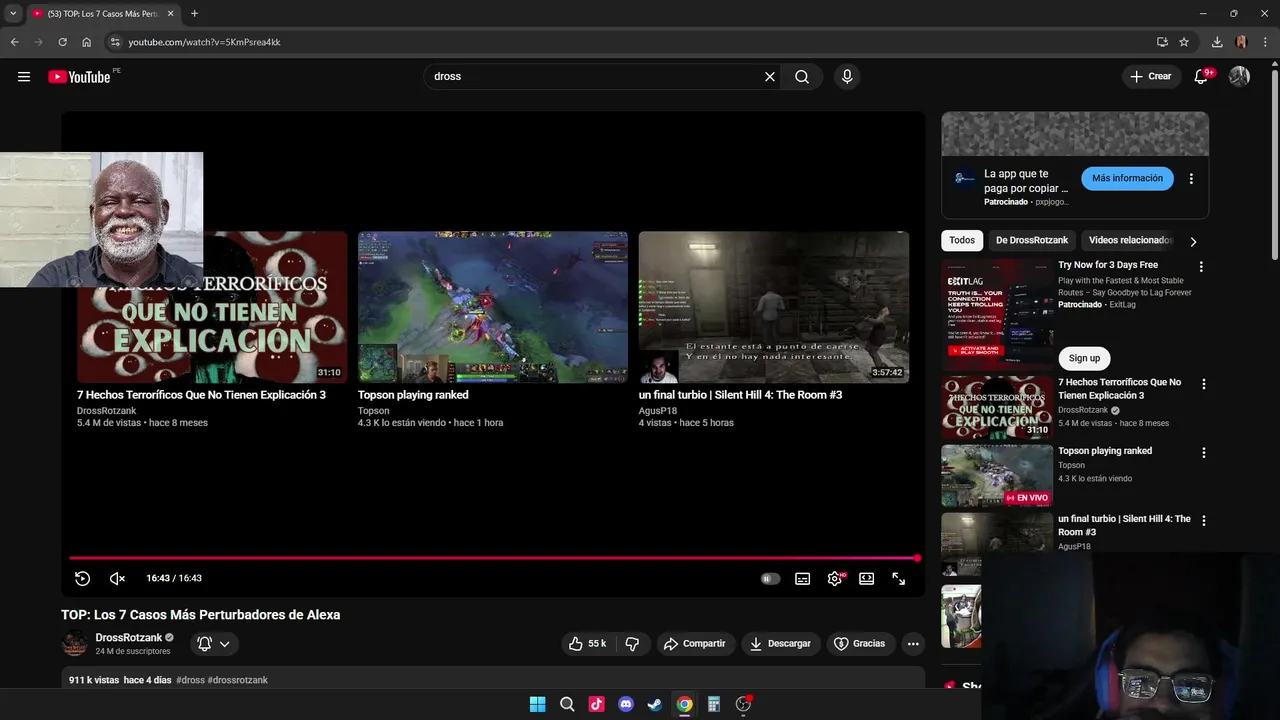The height and width of the screenshot is (720, 1280).
Task: Open Chrome three-dot menu
Action: 1266,42
